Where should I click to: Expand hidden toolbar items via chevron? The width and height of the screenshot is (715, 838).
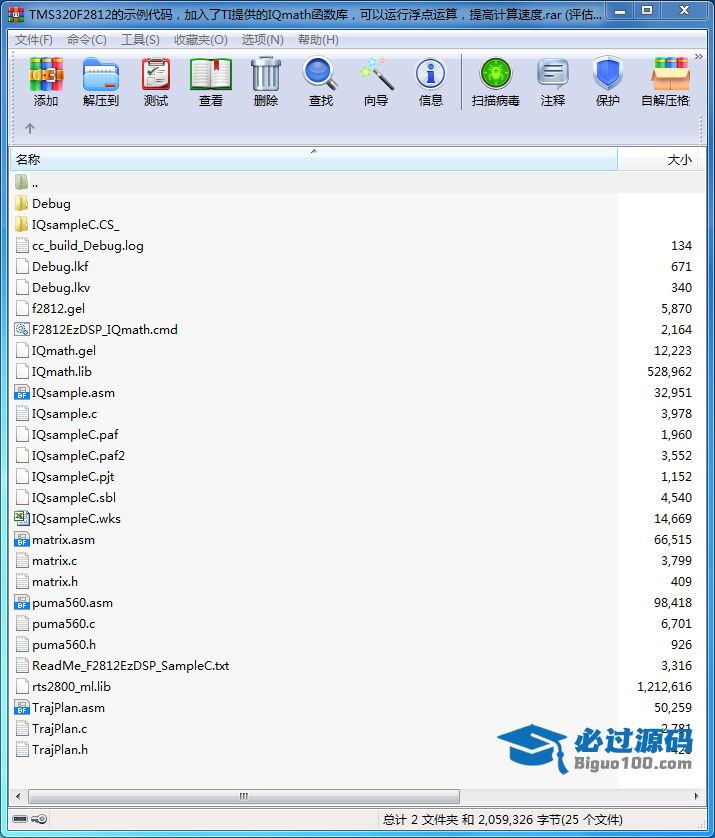(698, 56)
